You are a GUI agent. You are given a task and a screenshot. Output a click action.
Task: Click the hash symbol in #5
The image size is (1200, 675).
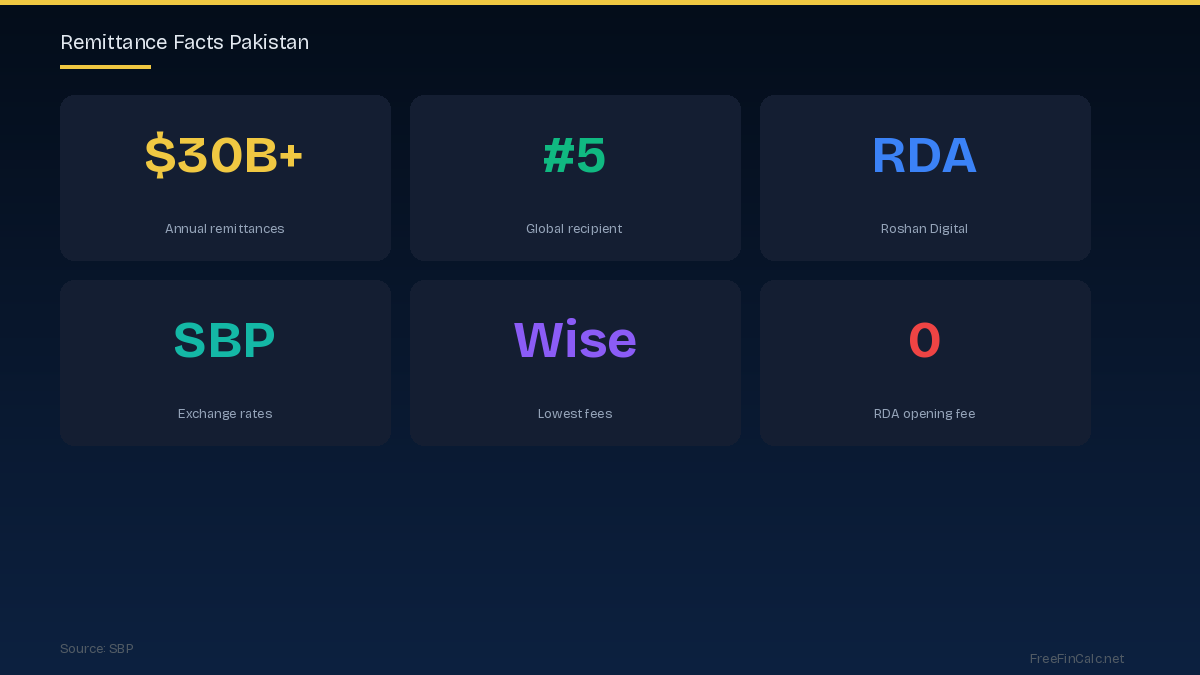[x=558, y=156]
